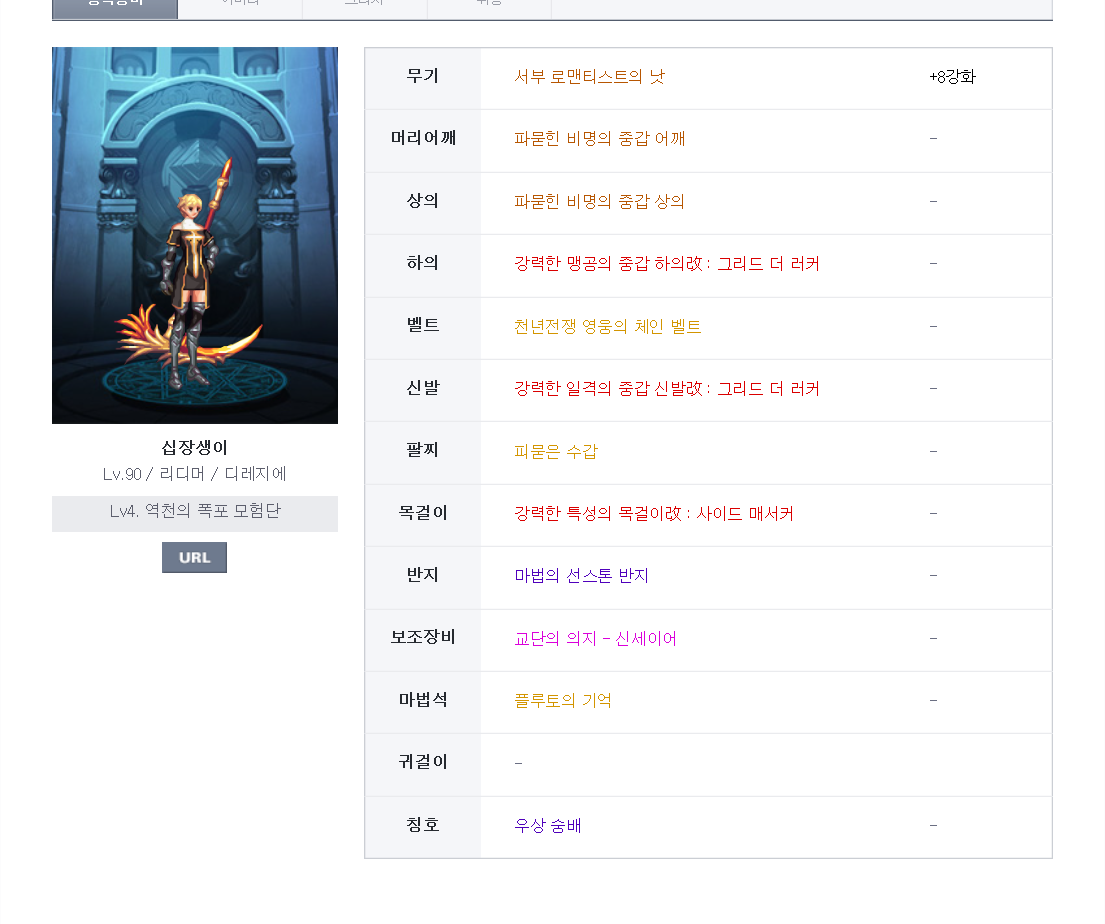The image size is (1105, 924).
Task: Open shoes item 강력한 일격의 중갑 신발
Action: [x=667, y=388]
